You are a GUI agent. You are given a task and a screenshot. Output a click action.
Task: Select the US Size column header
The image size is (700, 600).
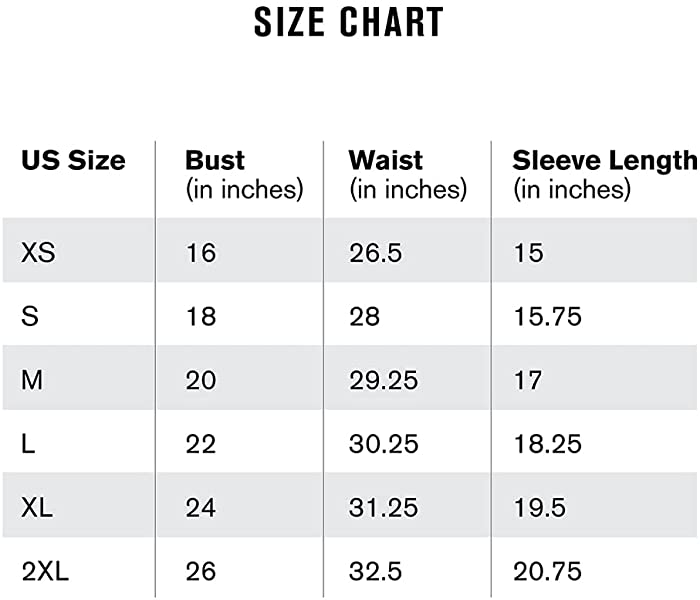(x=73, y=160)
